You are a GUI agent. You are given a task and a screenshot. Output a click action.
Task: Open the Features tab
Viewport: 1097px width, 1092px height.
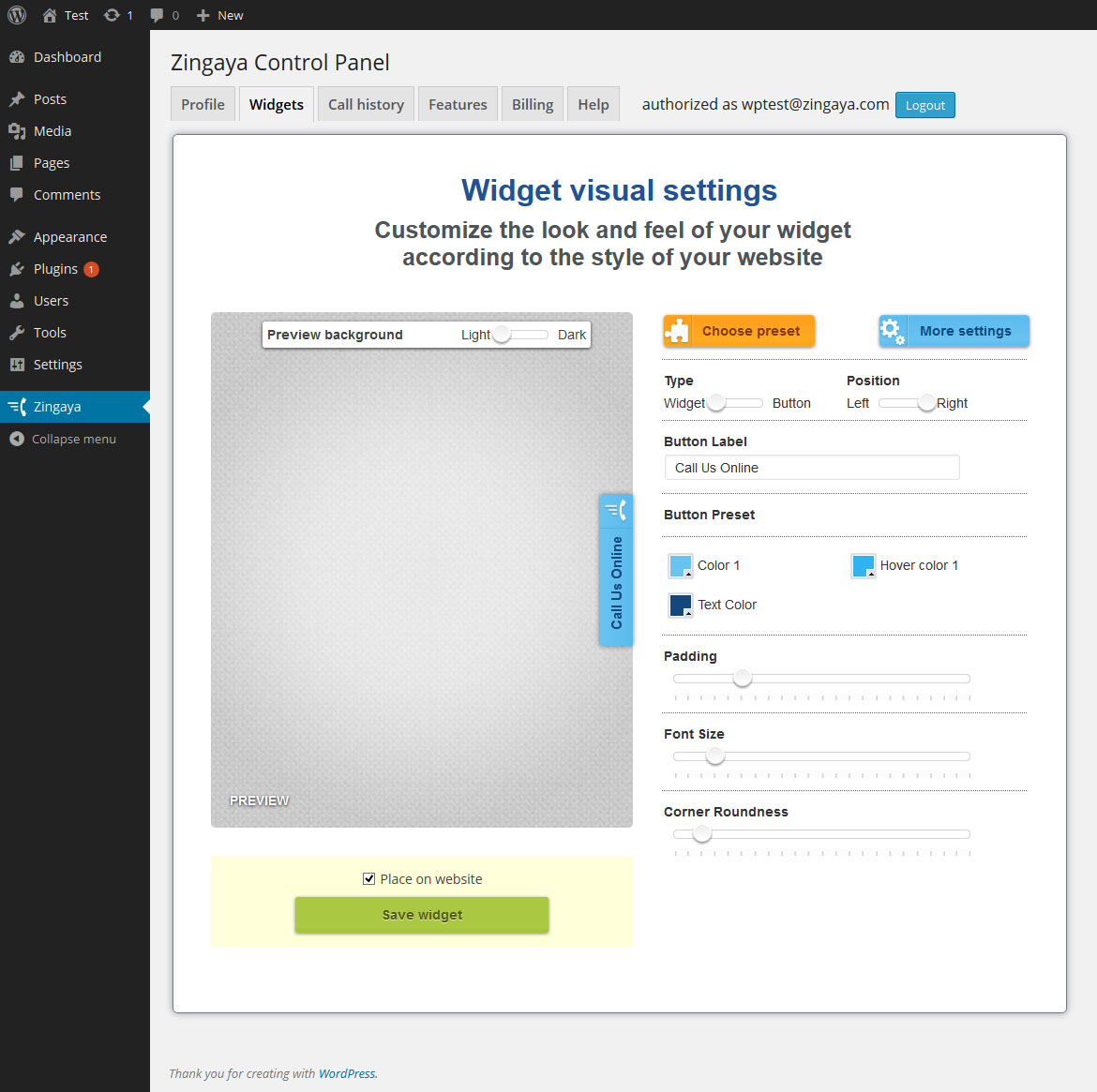[458, 104]
